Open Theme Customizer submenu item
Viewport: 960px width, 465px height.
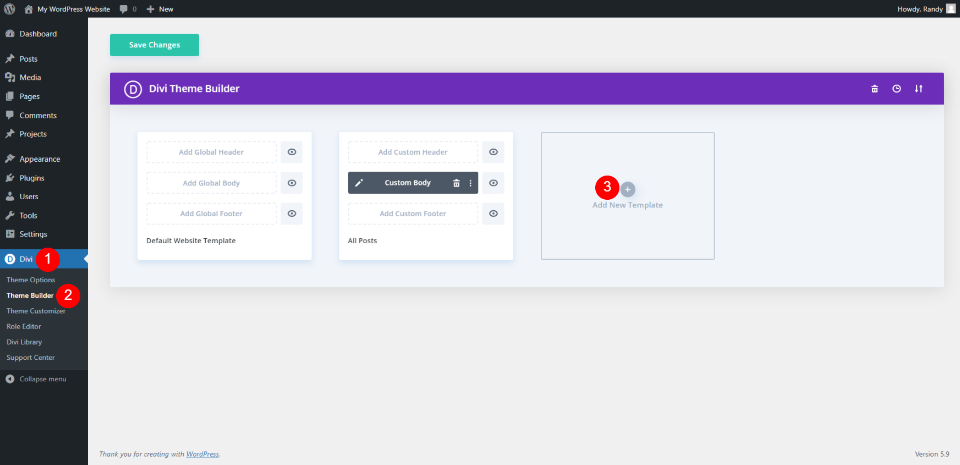(36, 311)
